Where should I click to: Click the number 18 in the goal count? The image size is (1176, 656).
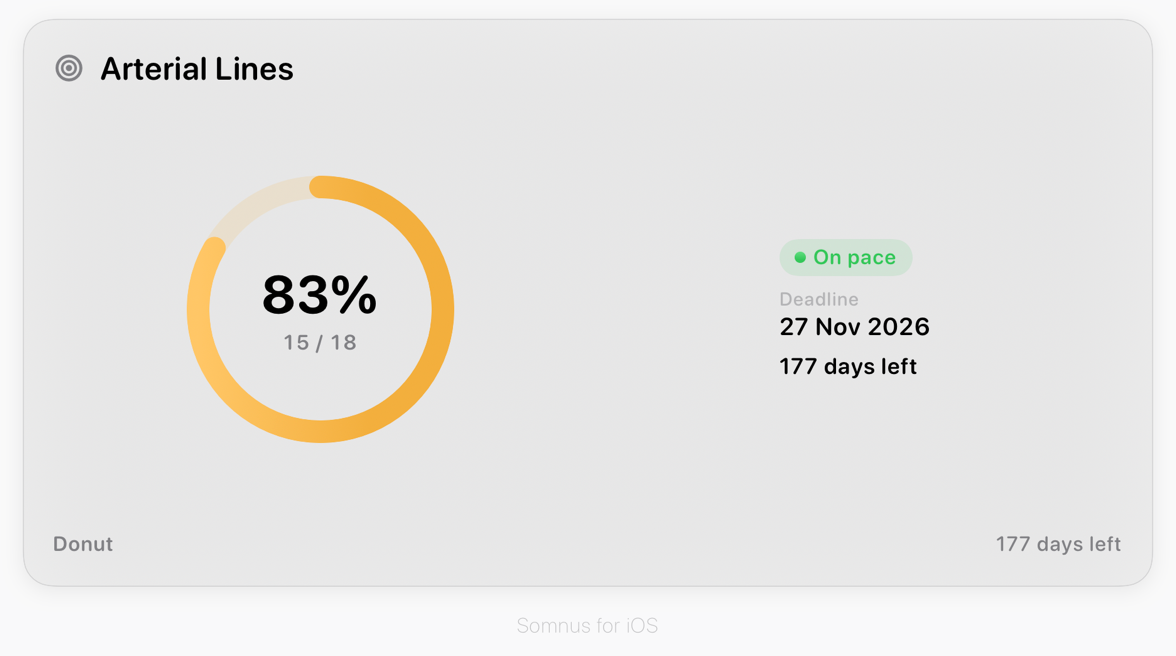click(344, 343)
